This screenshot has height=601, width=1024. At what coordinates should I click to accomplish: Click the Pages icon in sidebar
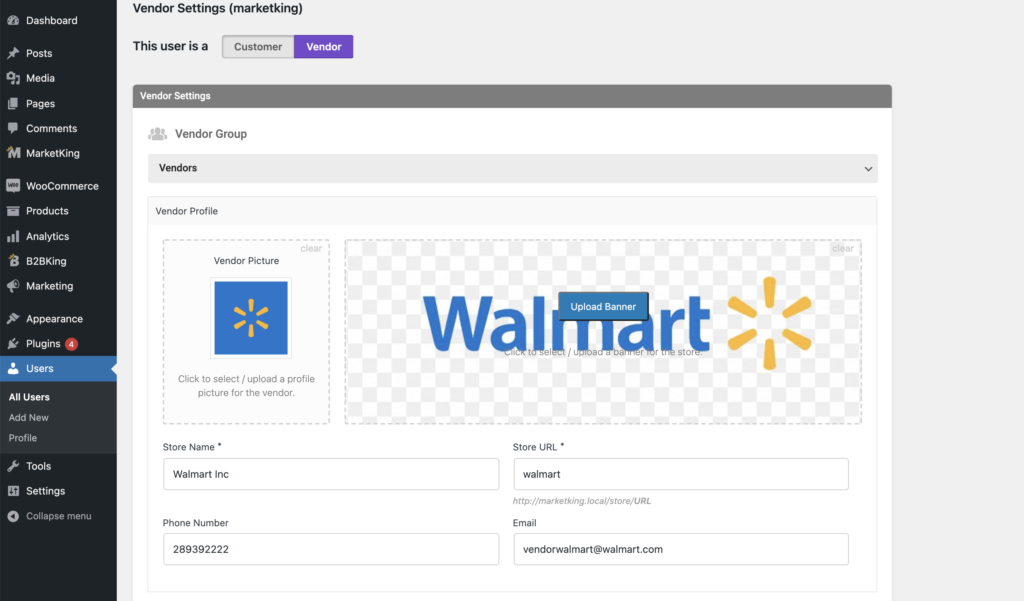[13, 103]
